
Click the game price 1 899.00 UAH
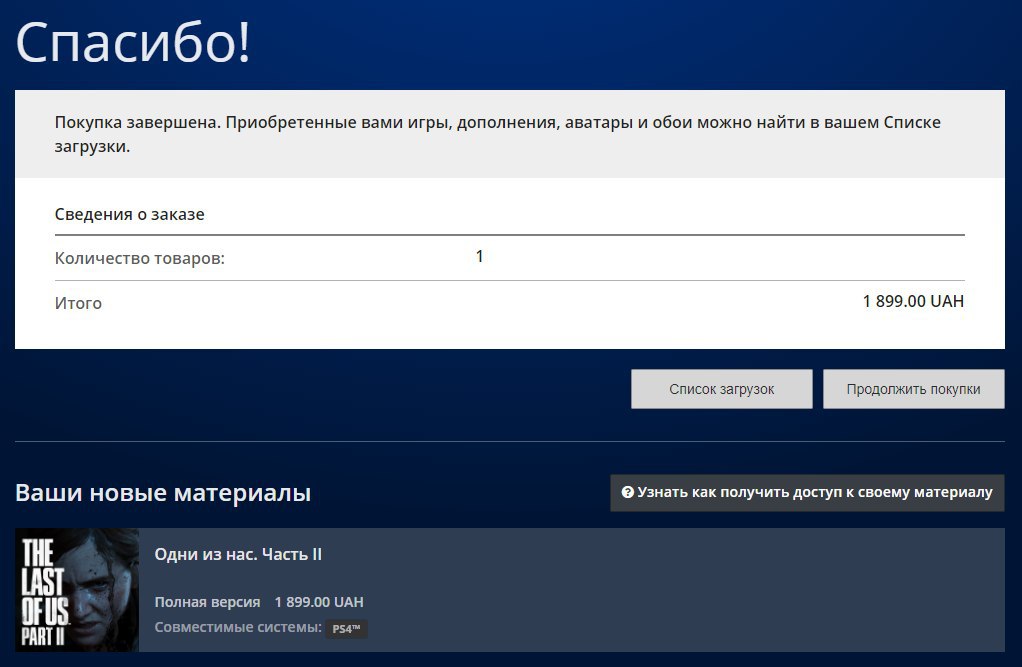coord(319,602)
